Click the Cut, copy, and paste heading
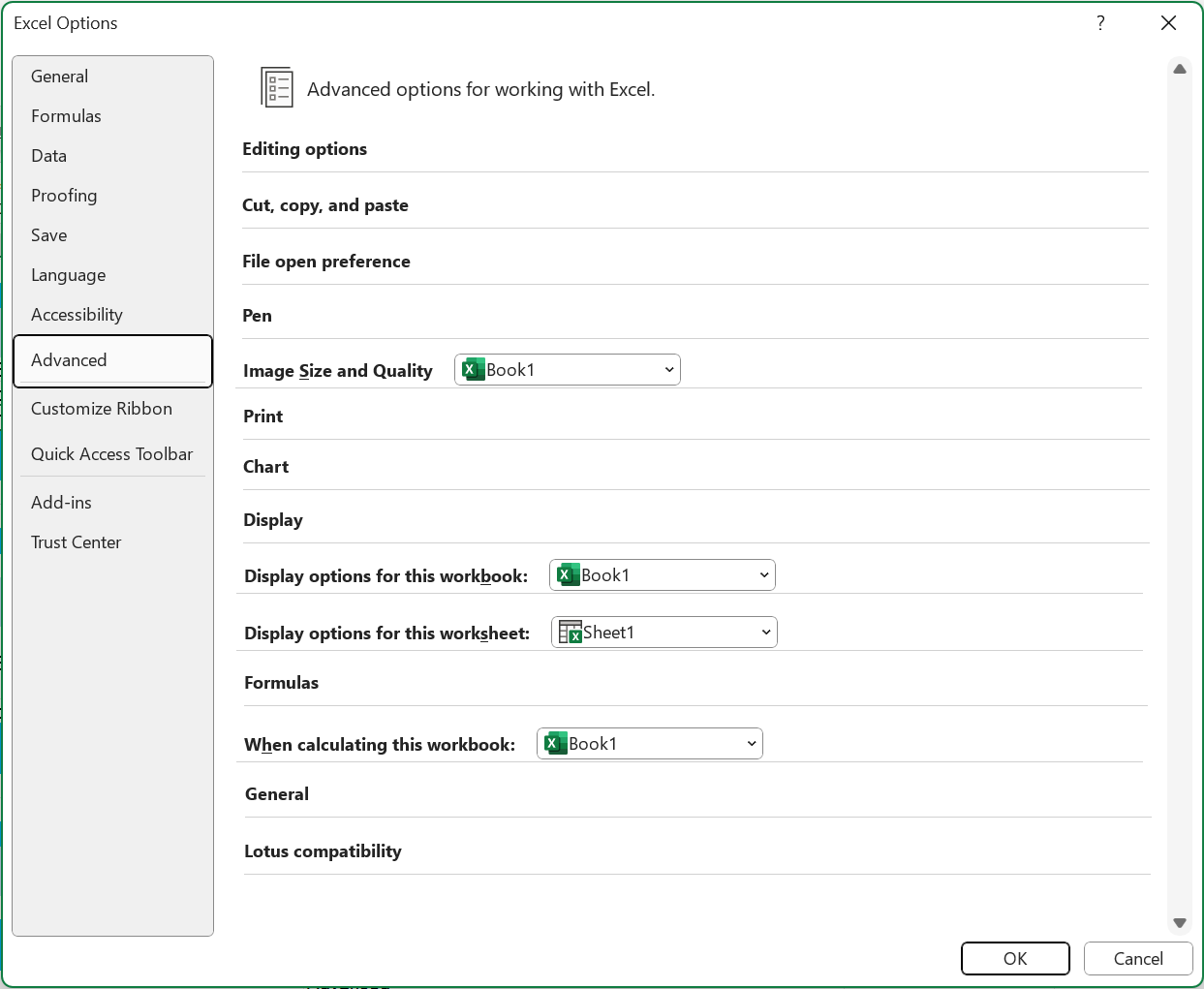 (325, 205)
